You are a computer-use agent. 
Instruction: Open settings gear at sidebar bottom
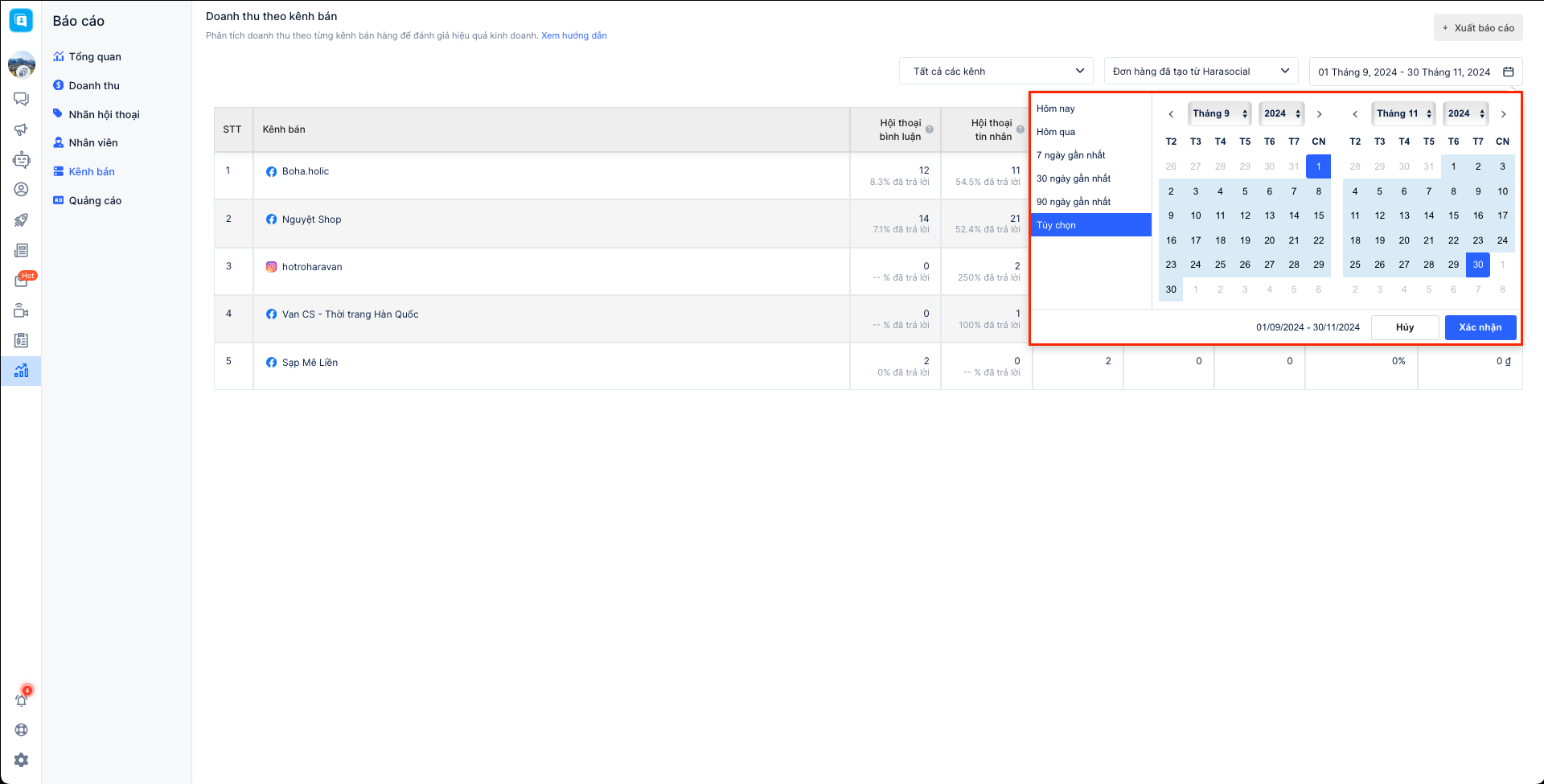(x=22, y=760)
